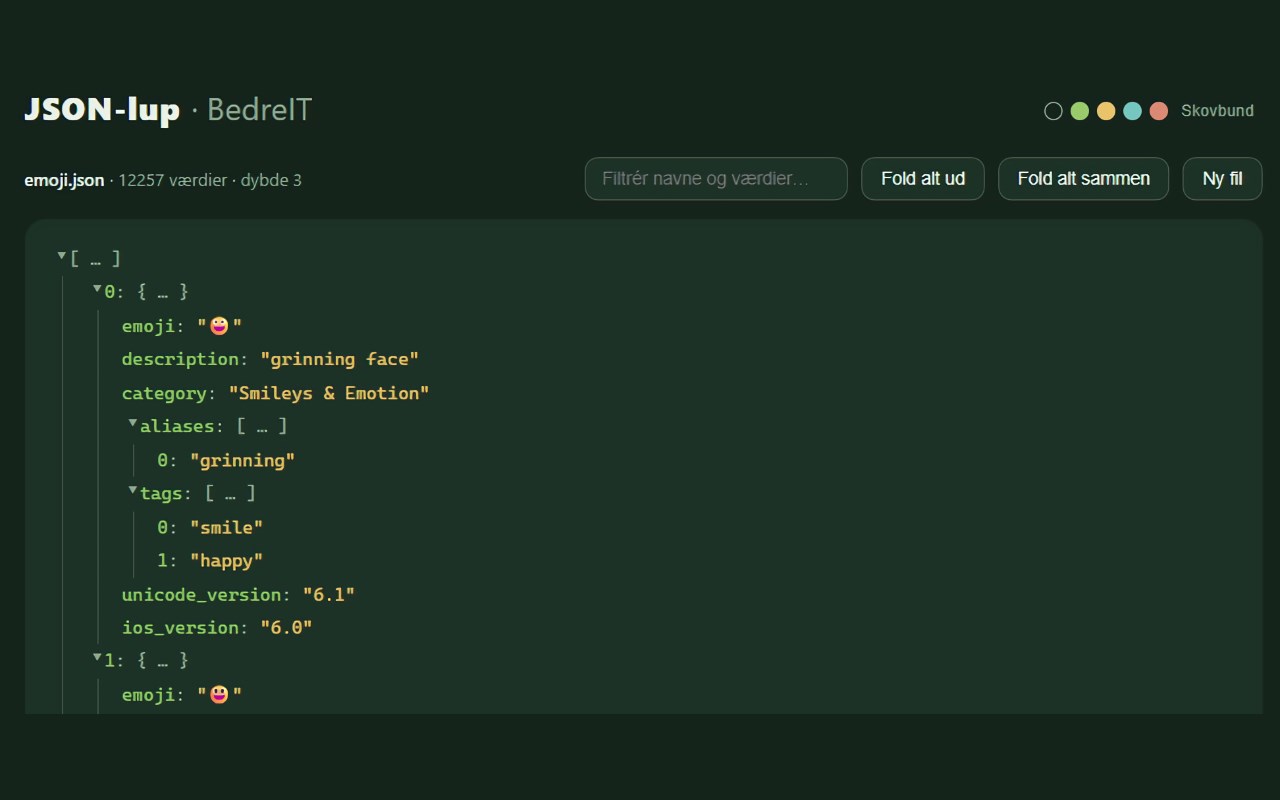This screenshot has width=1280, height=800.
Task: Collapse item 0 object node
Action: (97, 290)
